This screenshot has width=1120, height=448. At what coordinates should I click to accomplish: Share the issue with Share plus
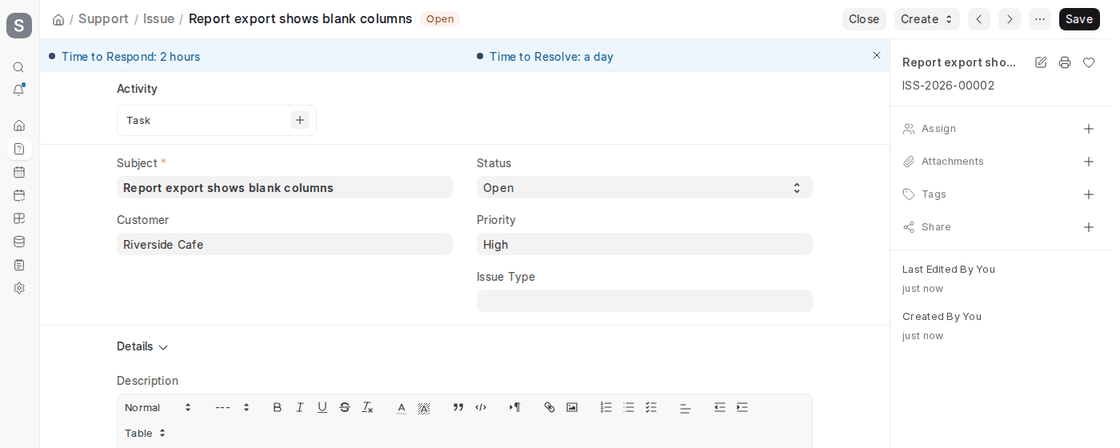click(x=1089, y=227)
